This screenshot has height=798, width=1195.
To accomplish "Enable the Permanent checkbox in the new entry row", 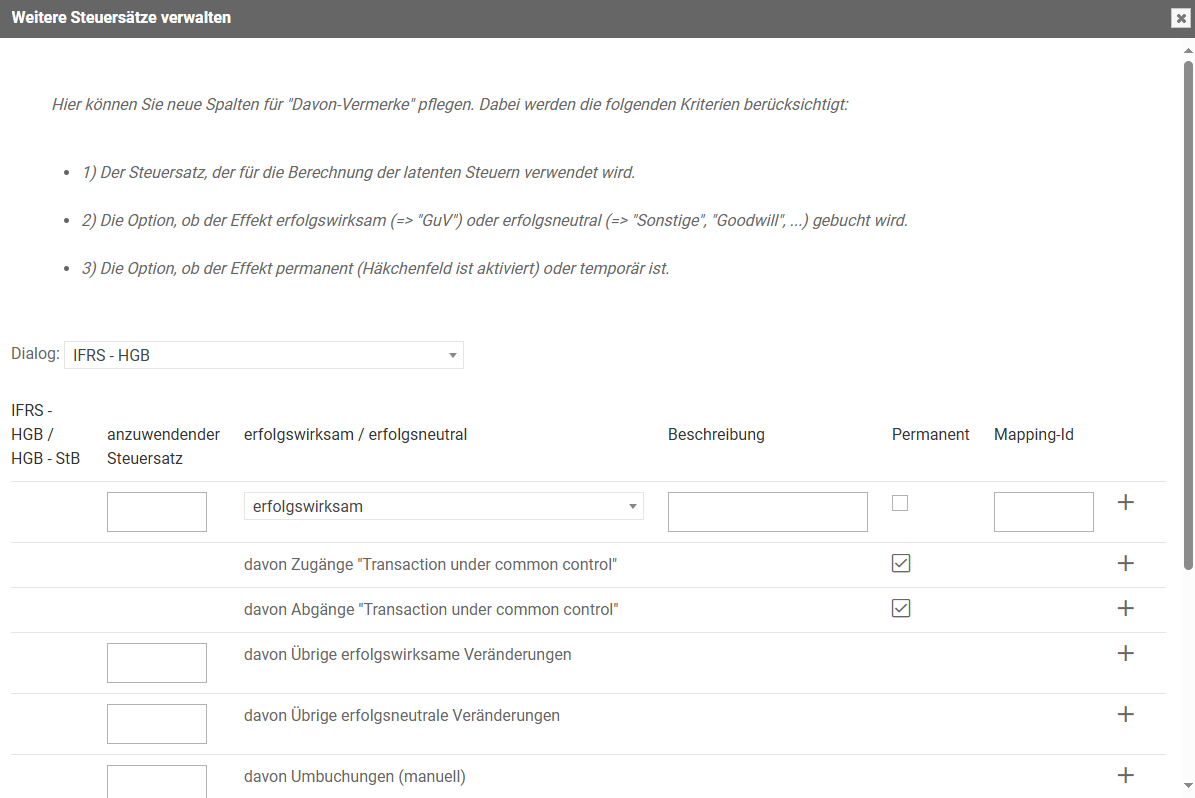I will [x=900, y=503].
